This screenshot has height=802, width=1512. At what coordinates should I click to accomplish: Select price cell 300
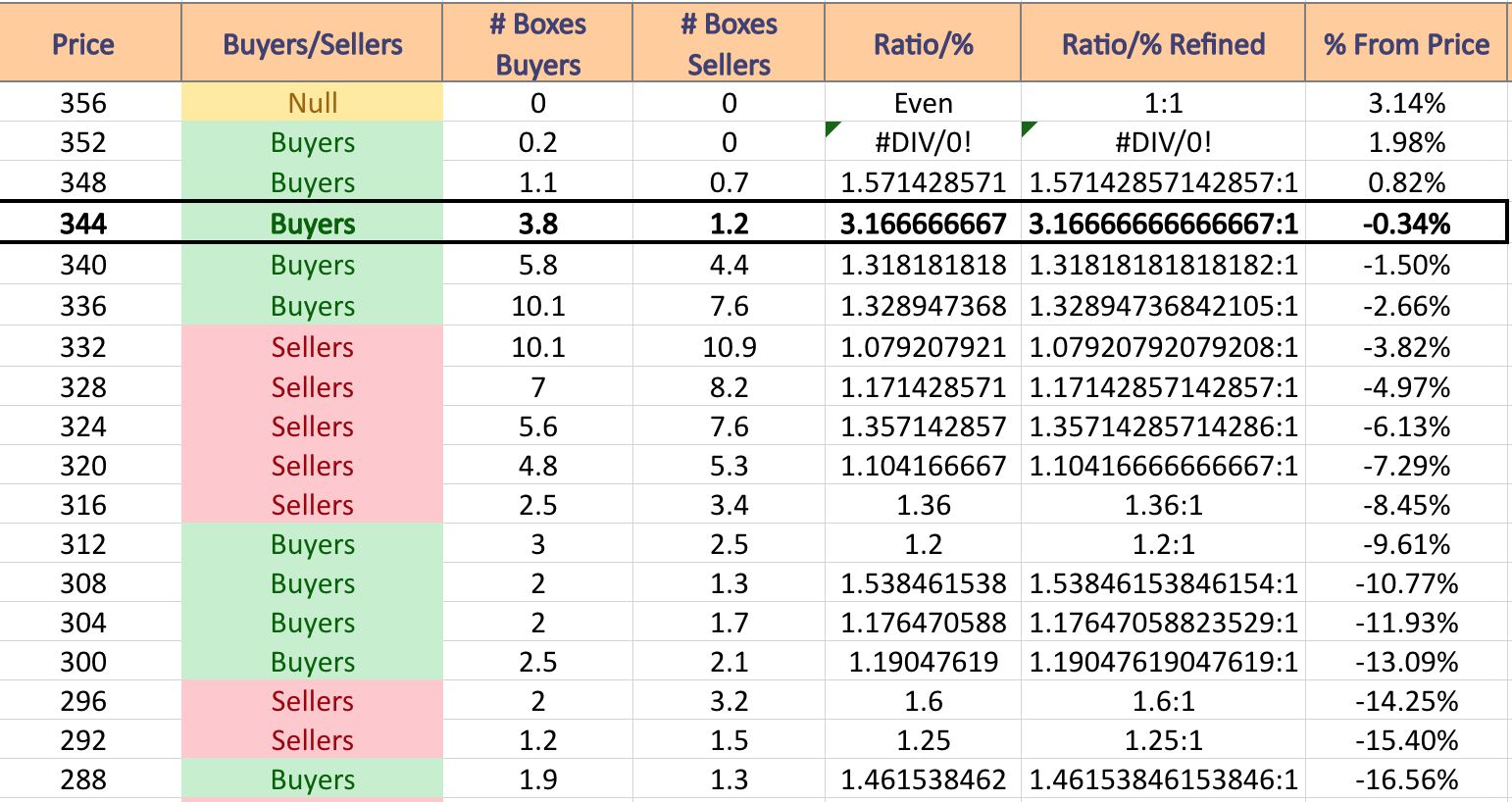(x=90, y=662)
